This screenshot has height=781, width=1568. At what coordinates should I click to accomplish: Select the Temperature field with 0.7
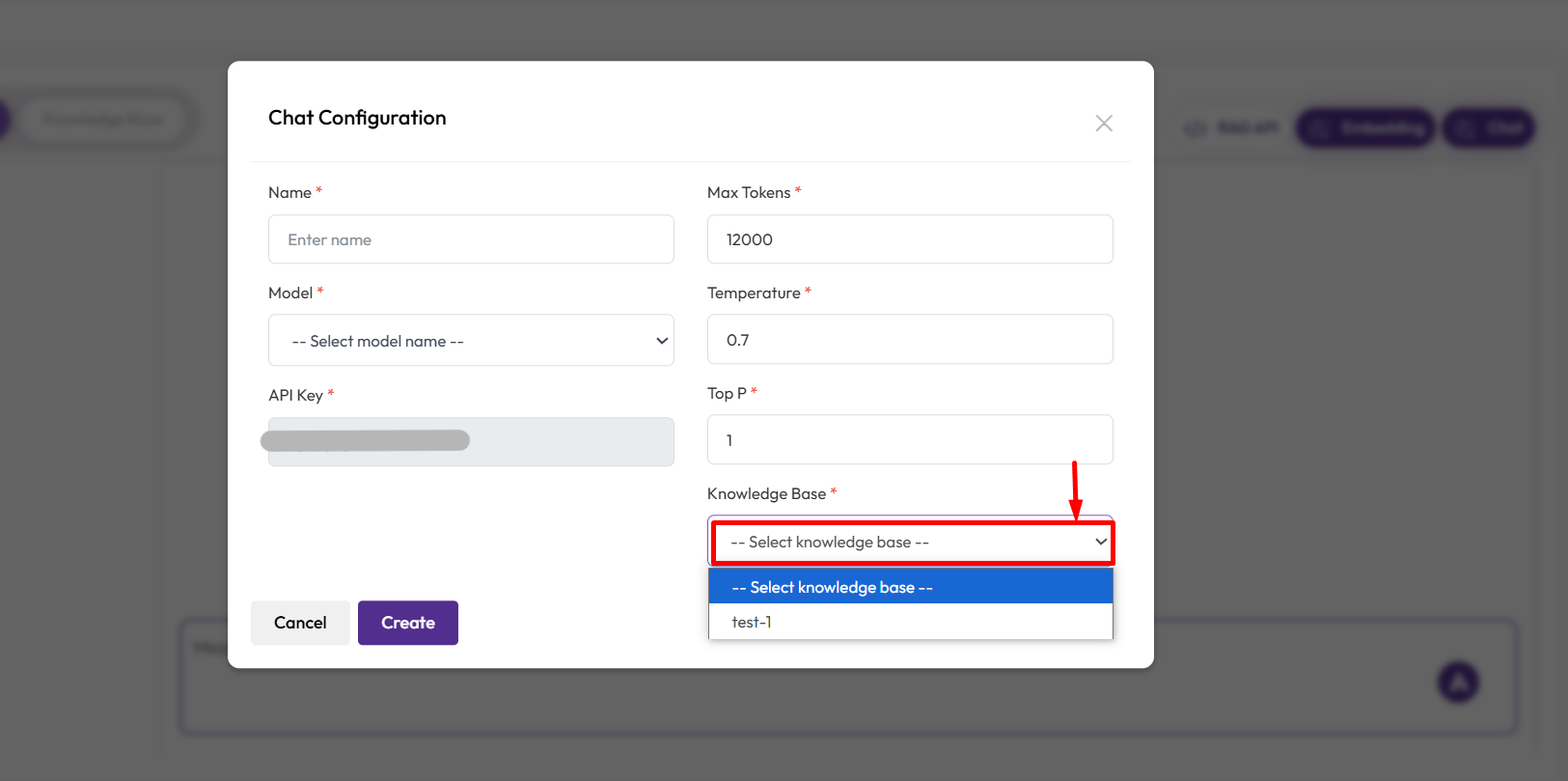[x=910, y=340]
